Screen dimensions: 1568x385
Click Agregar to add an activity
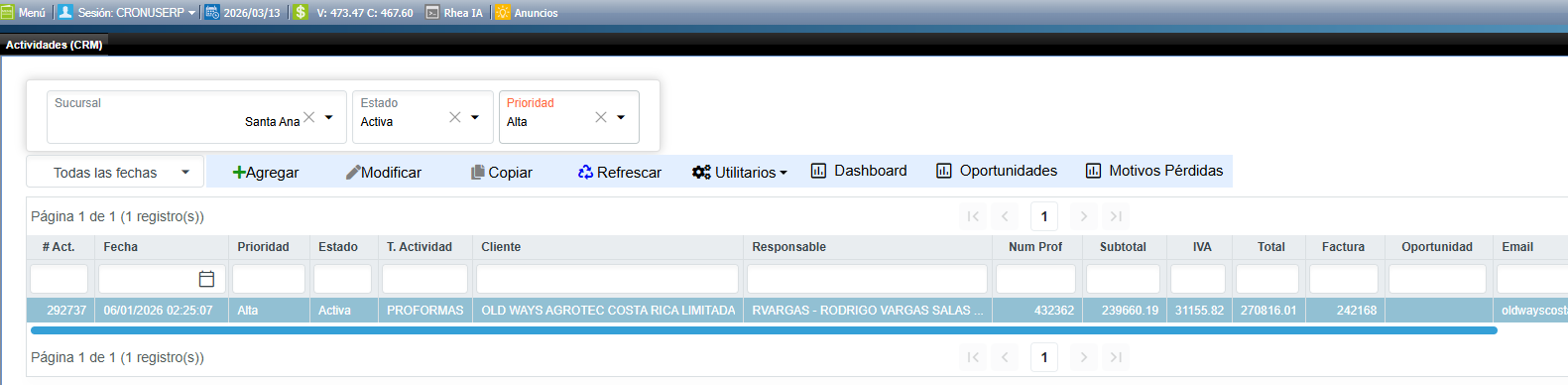[266, 172]
